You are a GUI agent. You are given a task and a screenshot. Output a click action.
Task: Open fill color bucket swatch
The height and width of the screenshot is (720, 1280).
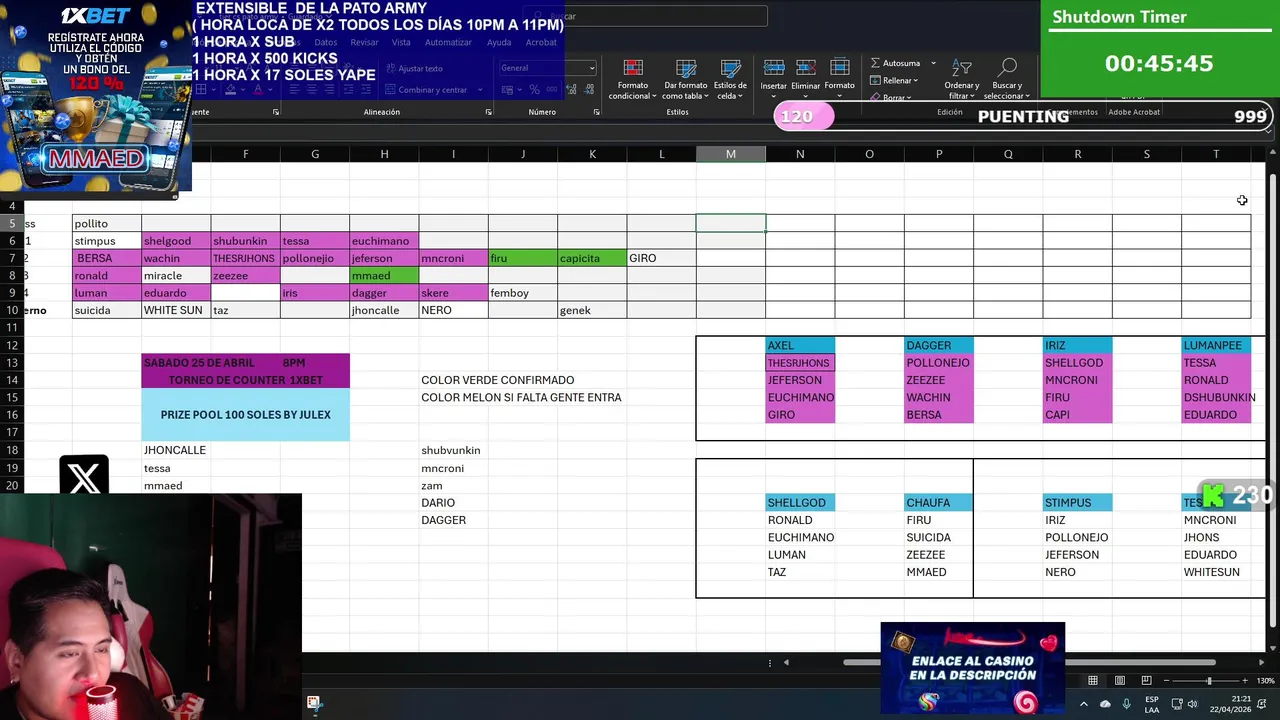click(x=230, y=89)
